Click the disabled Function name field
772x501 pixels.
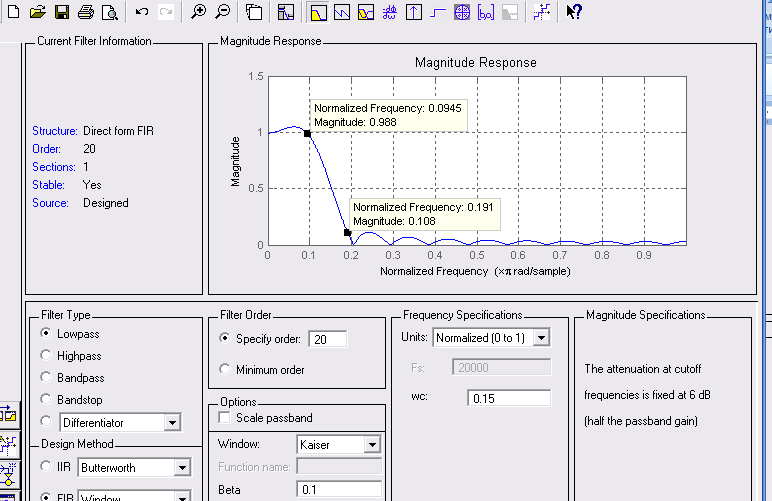pos(339,466)
